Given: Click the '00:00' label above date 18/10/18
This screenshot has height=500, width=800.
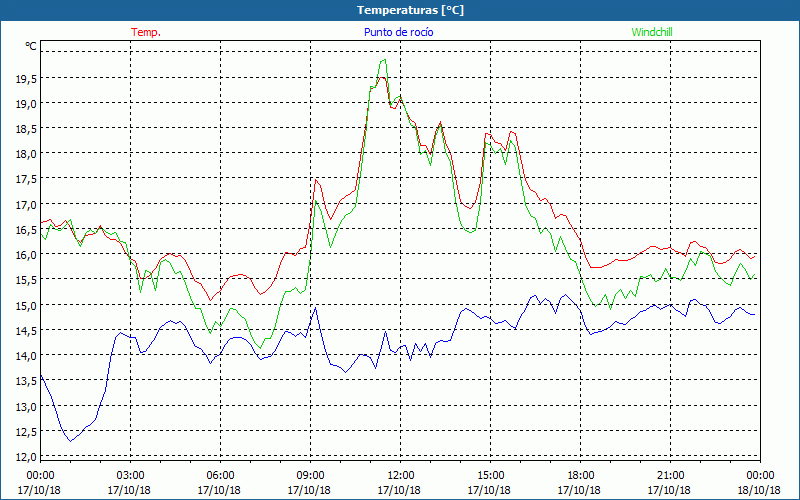Looking at the screenshot, I should pos(760,476).
